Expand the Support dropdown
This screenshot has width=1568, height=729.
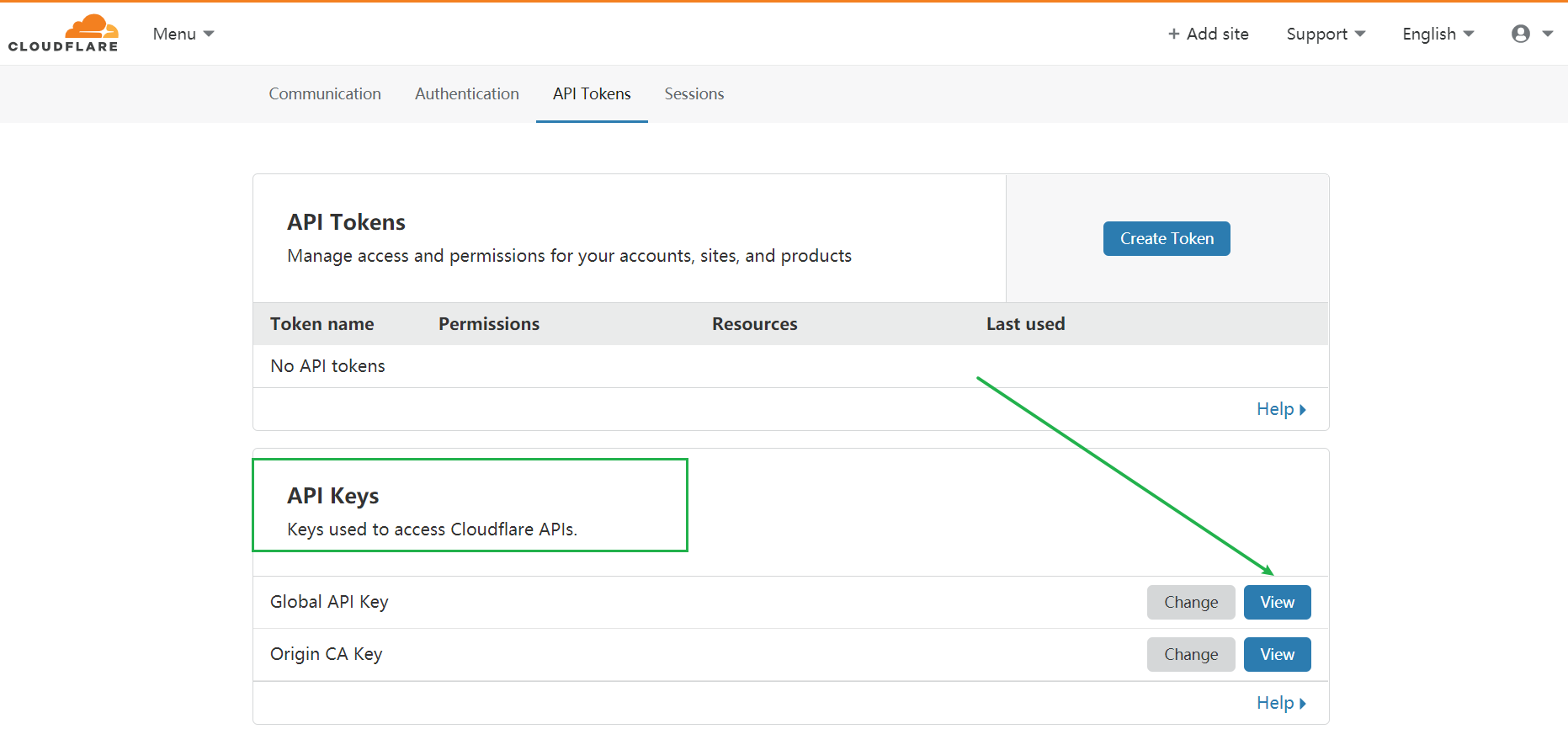(x=1326, y=34)
